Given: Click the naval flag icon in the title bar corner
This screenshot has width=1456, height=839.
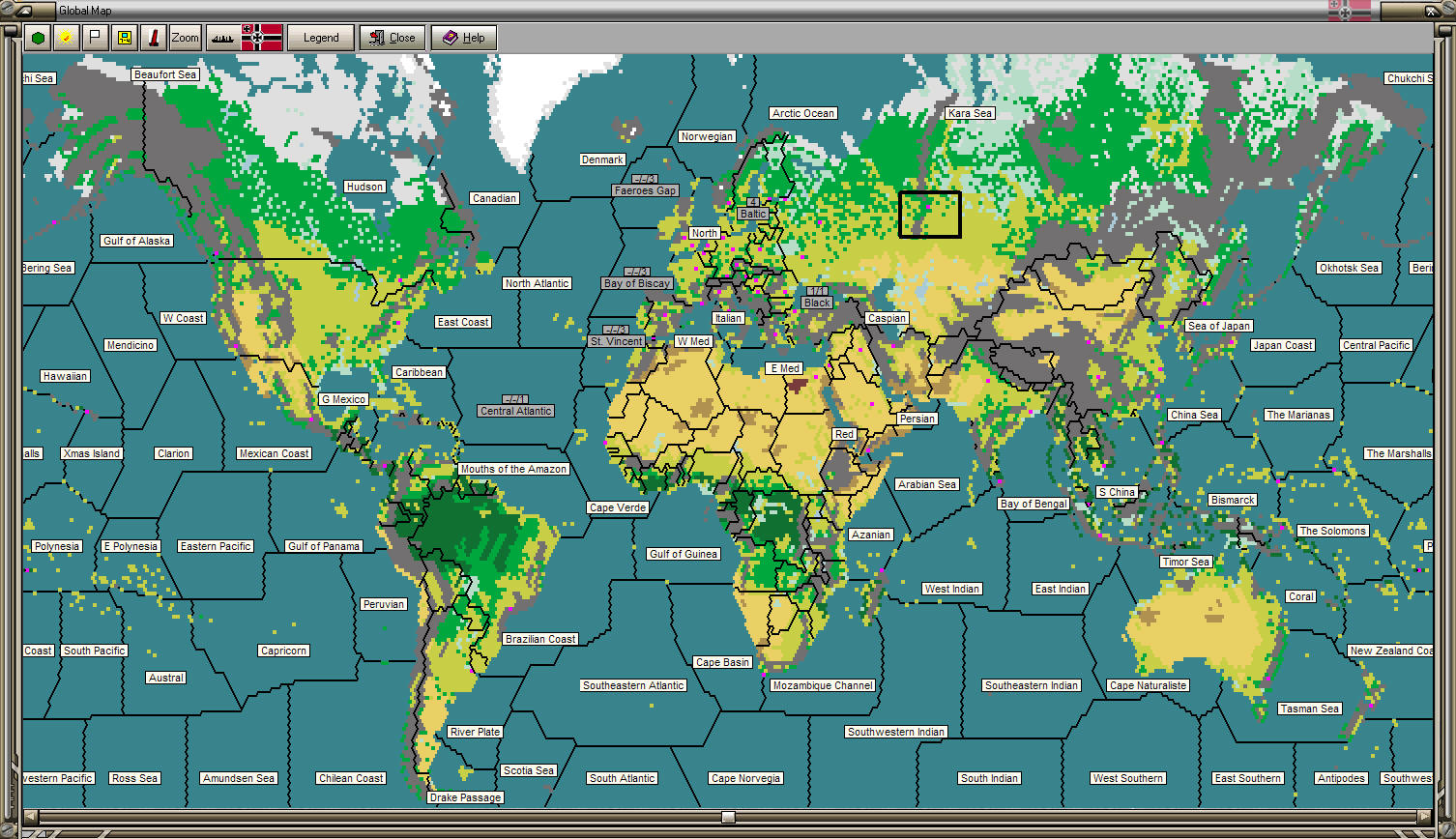Looking at the screenshot, I should 1346,12.
